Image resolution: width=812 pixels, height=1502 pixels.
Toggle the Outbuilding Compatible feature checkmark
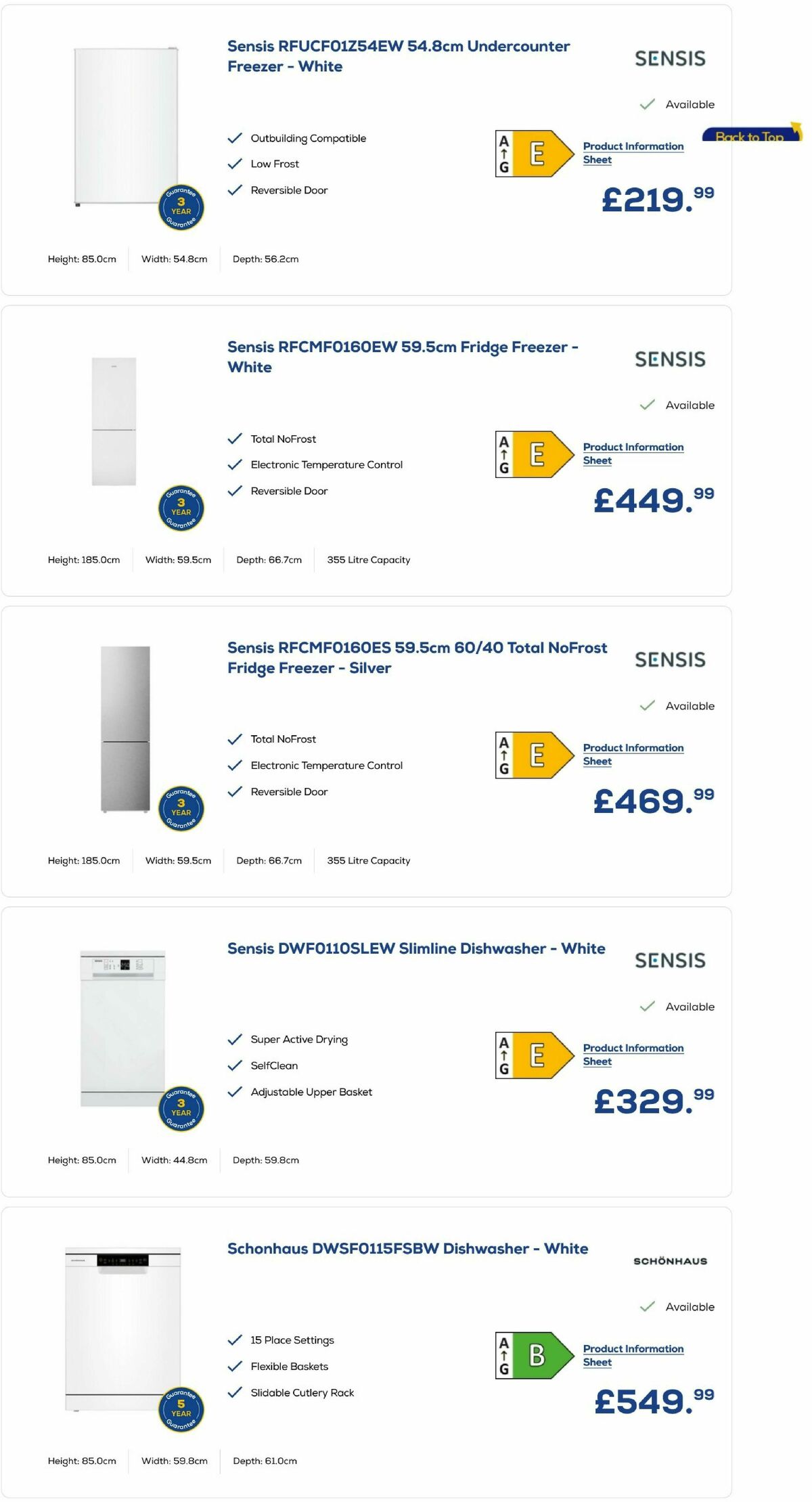[x=235, y=137]
